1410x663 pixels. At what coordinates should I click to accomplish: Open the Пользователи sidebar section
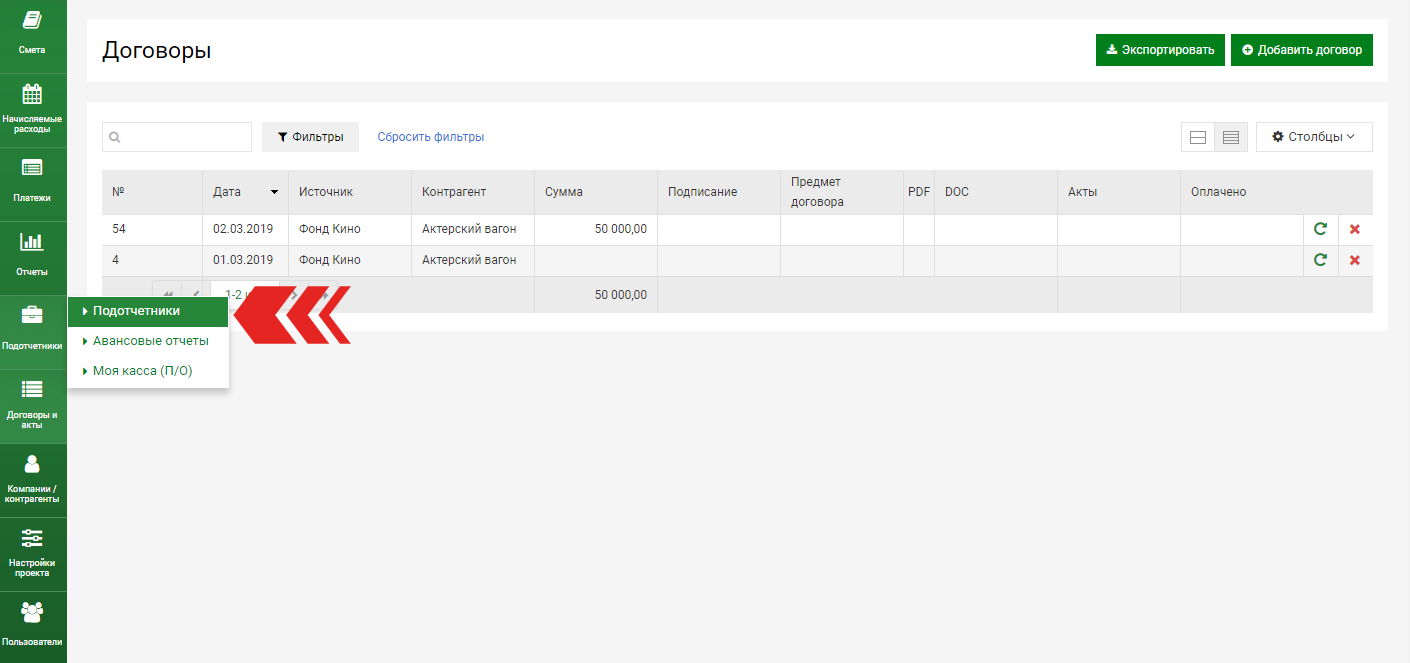pos(32,625)
